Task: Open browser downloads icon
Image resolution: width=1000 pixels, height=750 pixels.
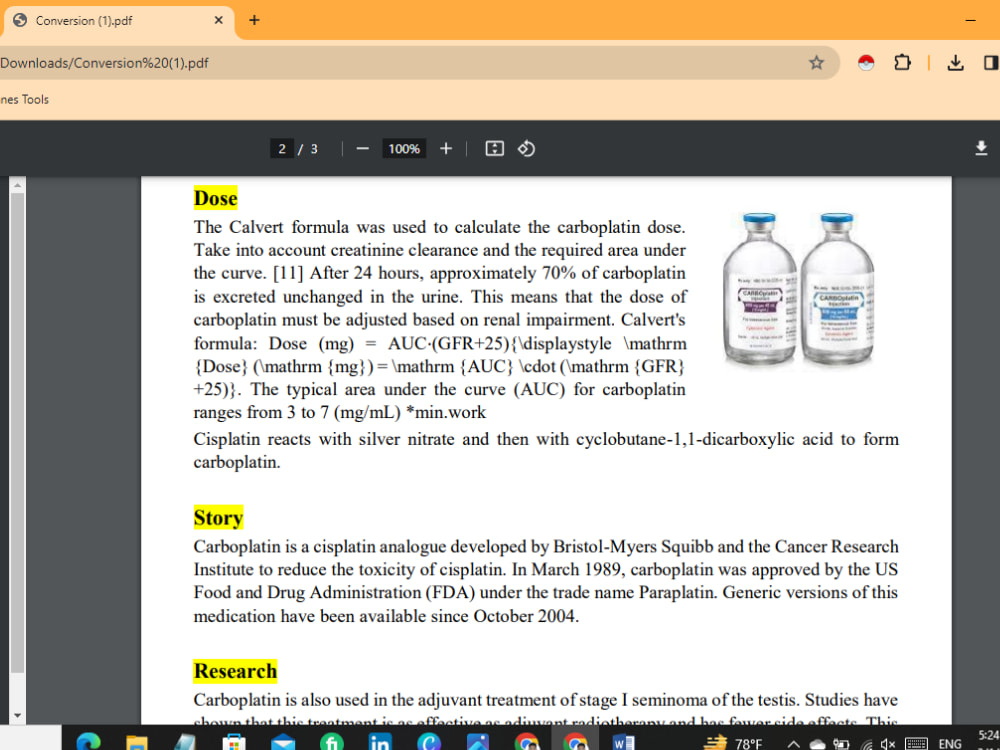Action: (x=955, y=62)
